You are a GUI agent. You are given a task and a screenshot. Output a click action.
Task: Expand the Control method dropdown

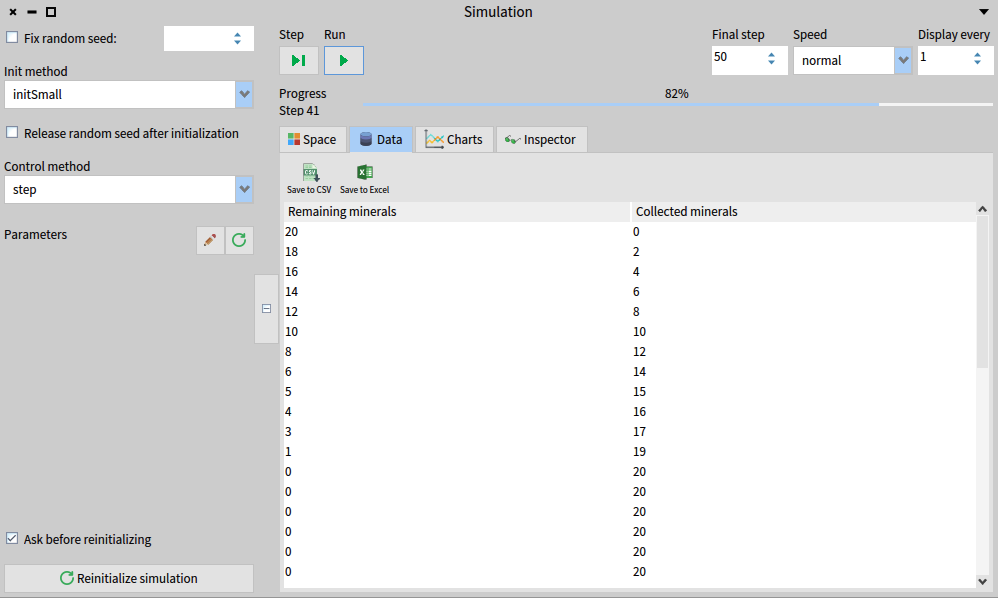pos(244,189)
